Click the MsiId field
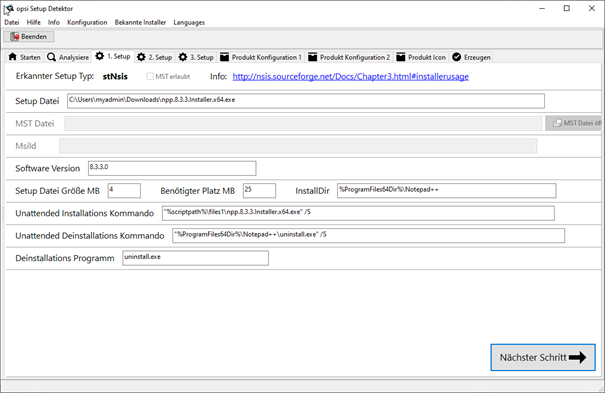Screen dimensions: 605x393 [x=298, y=146]
